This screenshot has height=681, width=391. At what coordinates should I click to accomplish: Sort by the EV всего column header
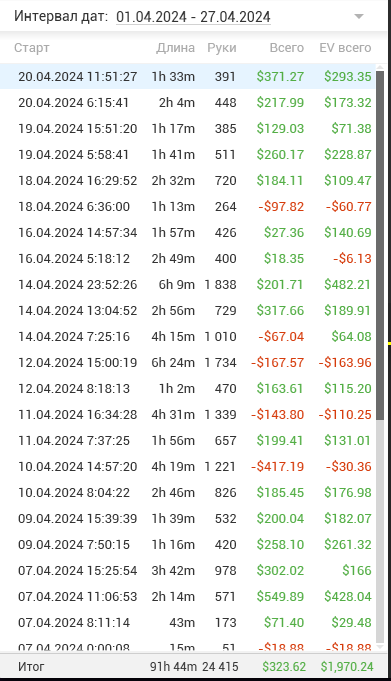(345, 48)
